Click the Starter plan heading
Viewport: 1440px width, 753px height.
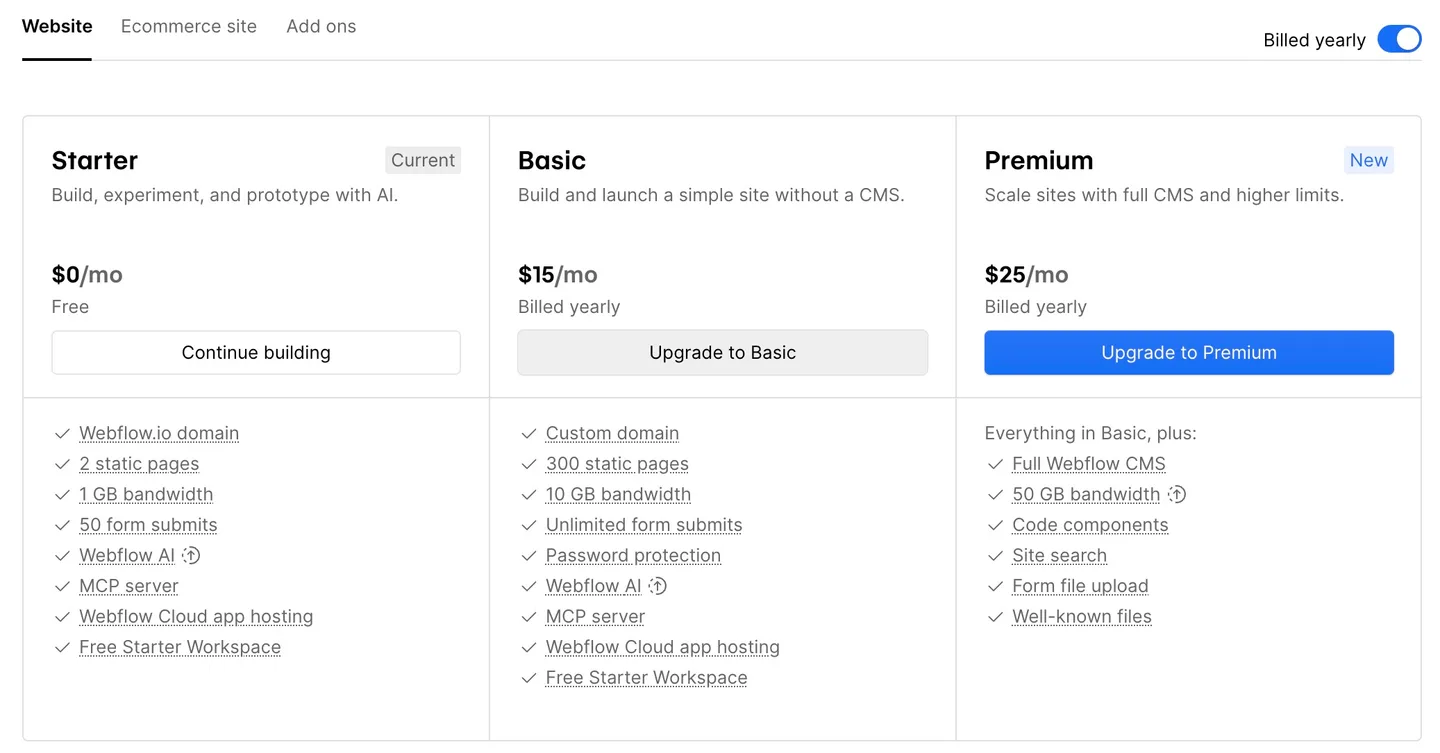tap(95, 160)
